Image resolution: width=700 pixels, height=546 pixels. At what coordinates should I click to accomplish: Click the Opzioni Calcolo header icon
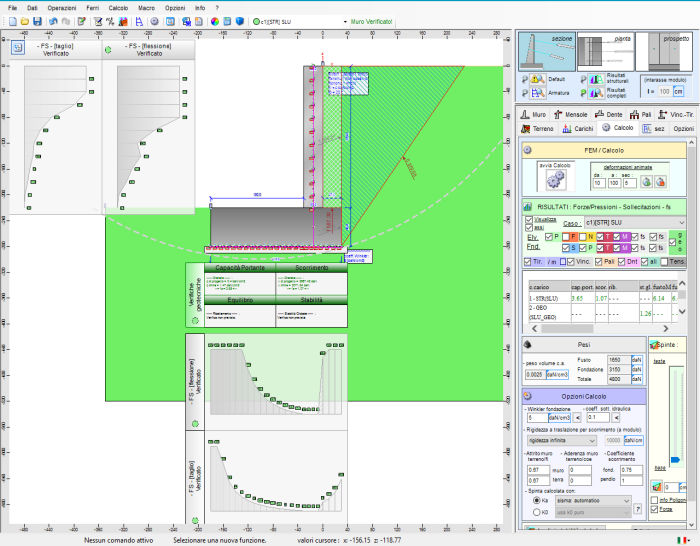[x=527, y=396]
